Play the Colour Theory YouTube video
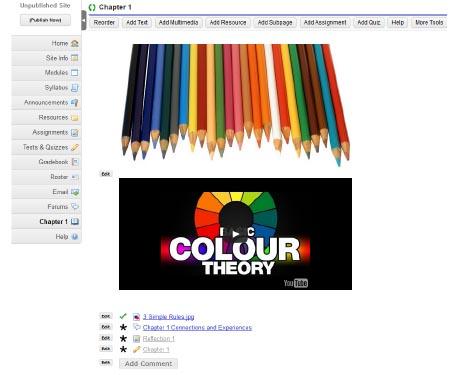This screenshot has width=451, height=375. [235, 234]
